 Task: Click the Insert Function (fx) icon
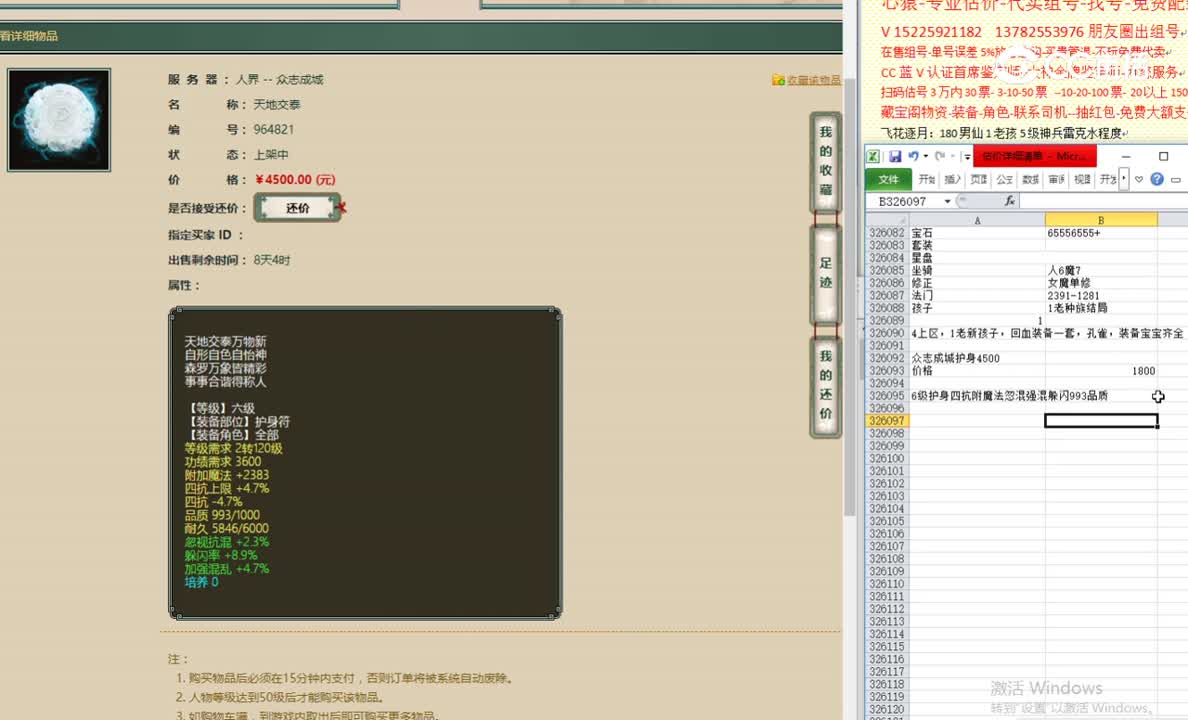tap(1011, 200)
